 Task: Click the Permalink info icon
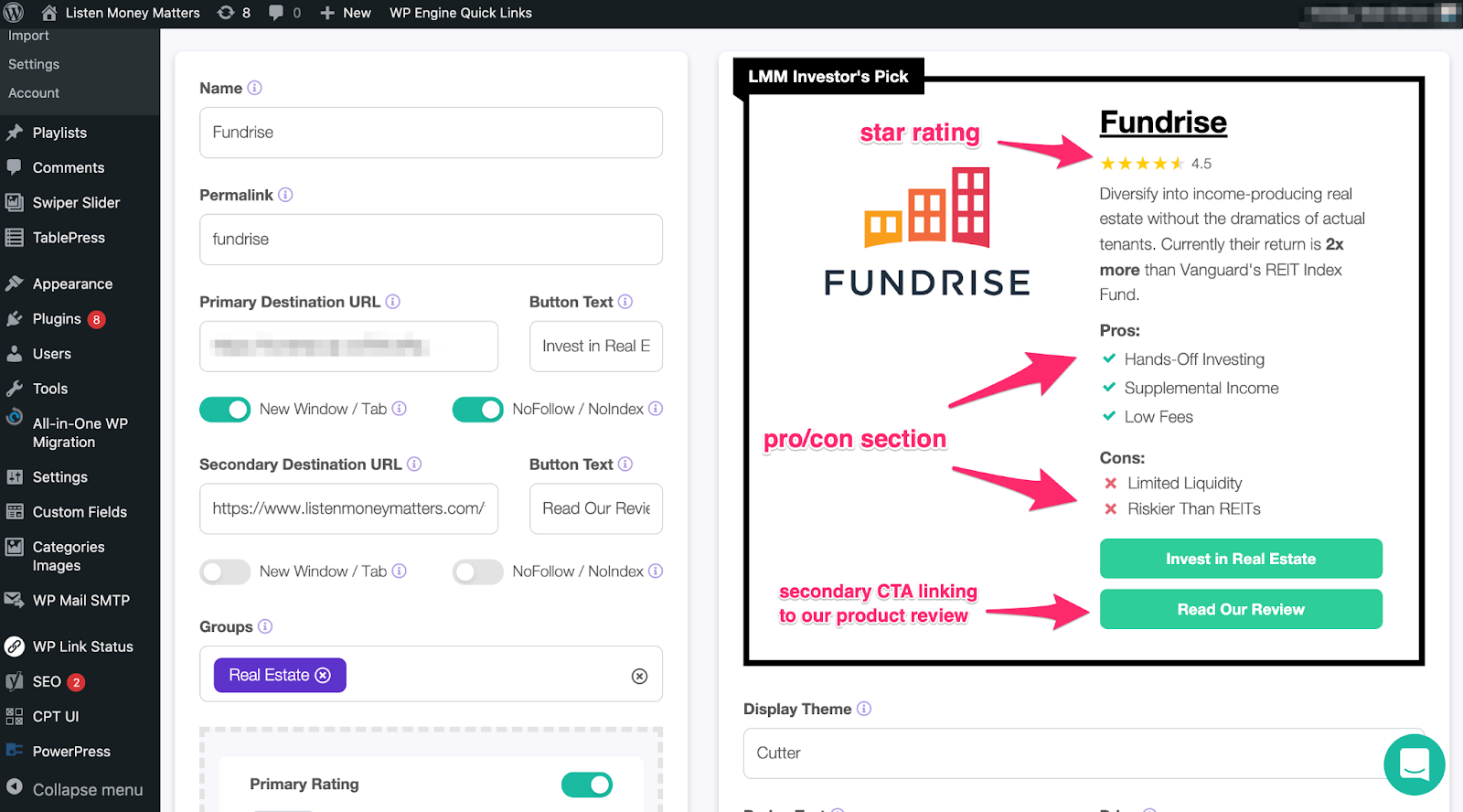click(285, 195)
